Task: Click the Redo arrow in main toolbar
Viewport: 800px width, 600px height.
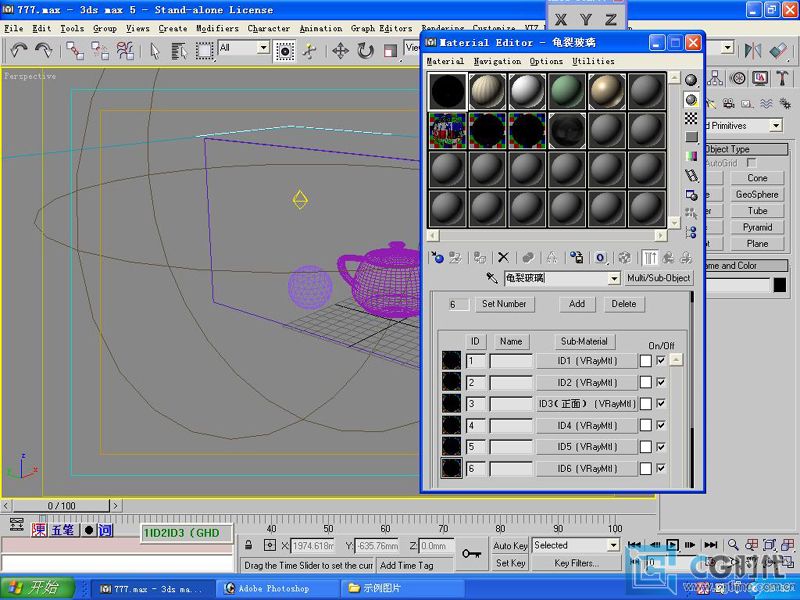Action: 43,51
